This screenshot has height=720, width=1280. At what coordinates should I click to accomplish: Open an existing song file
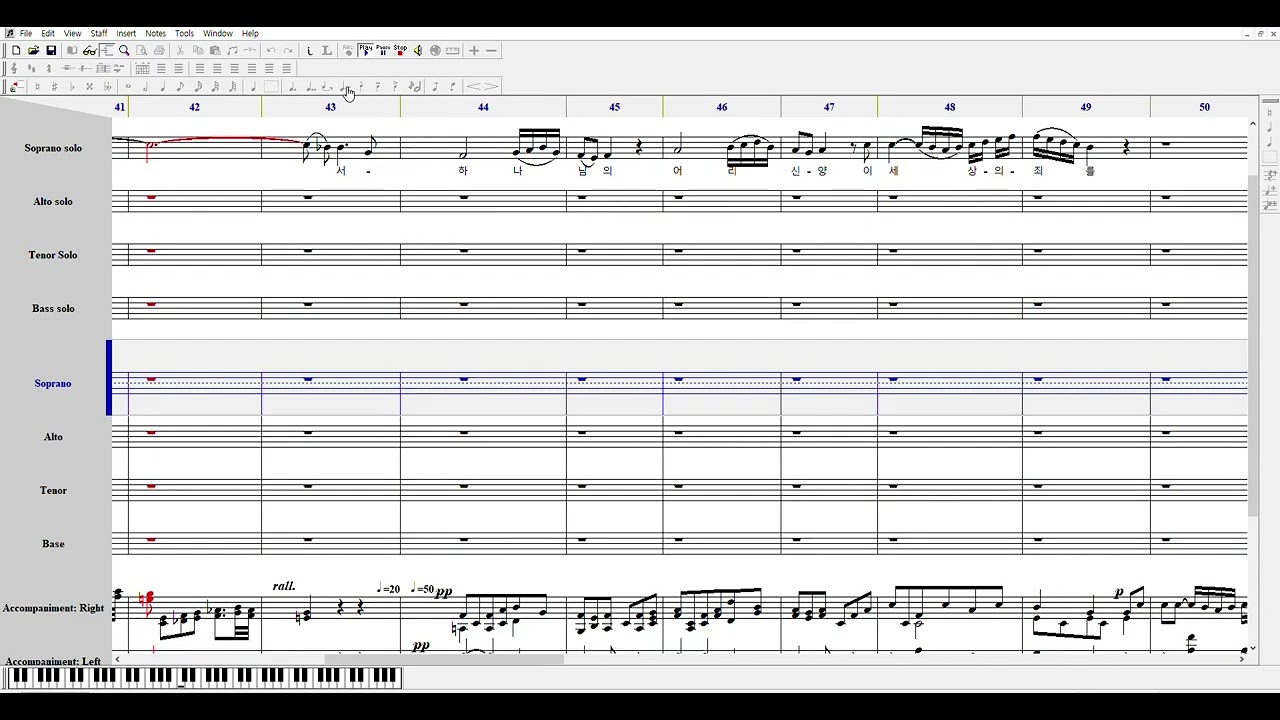point(34,50)
